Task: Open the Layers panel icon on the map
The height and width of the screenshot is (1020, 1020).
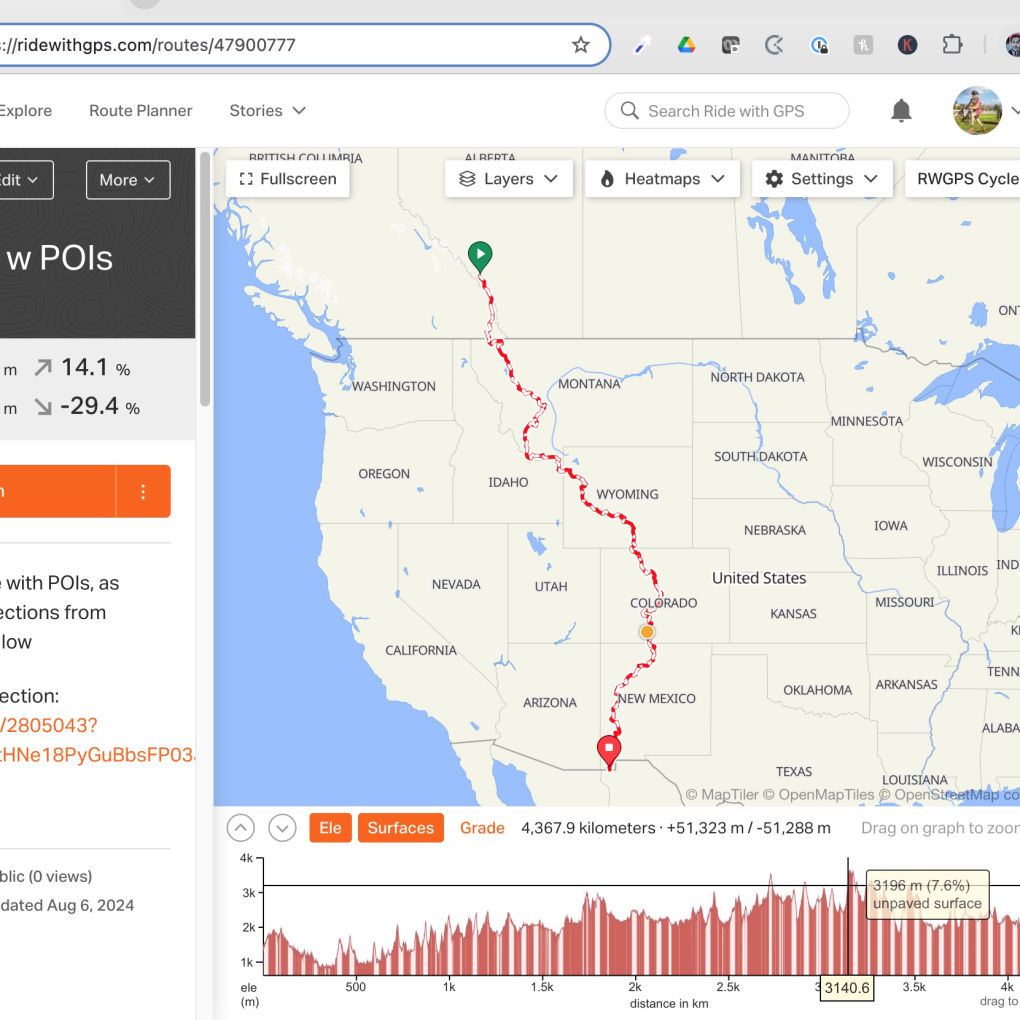Action: 466,178
